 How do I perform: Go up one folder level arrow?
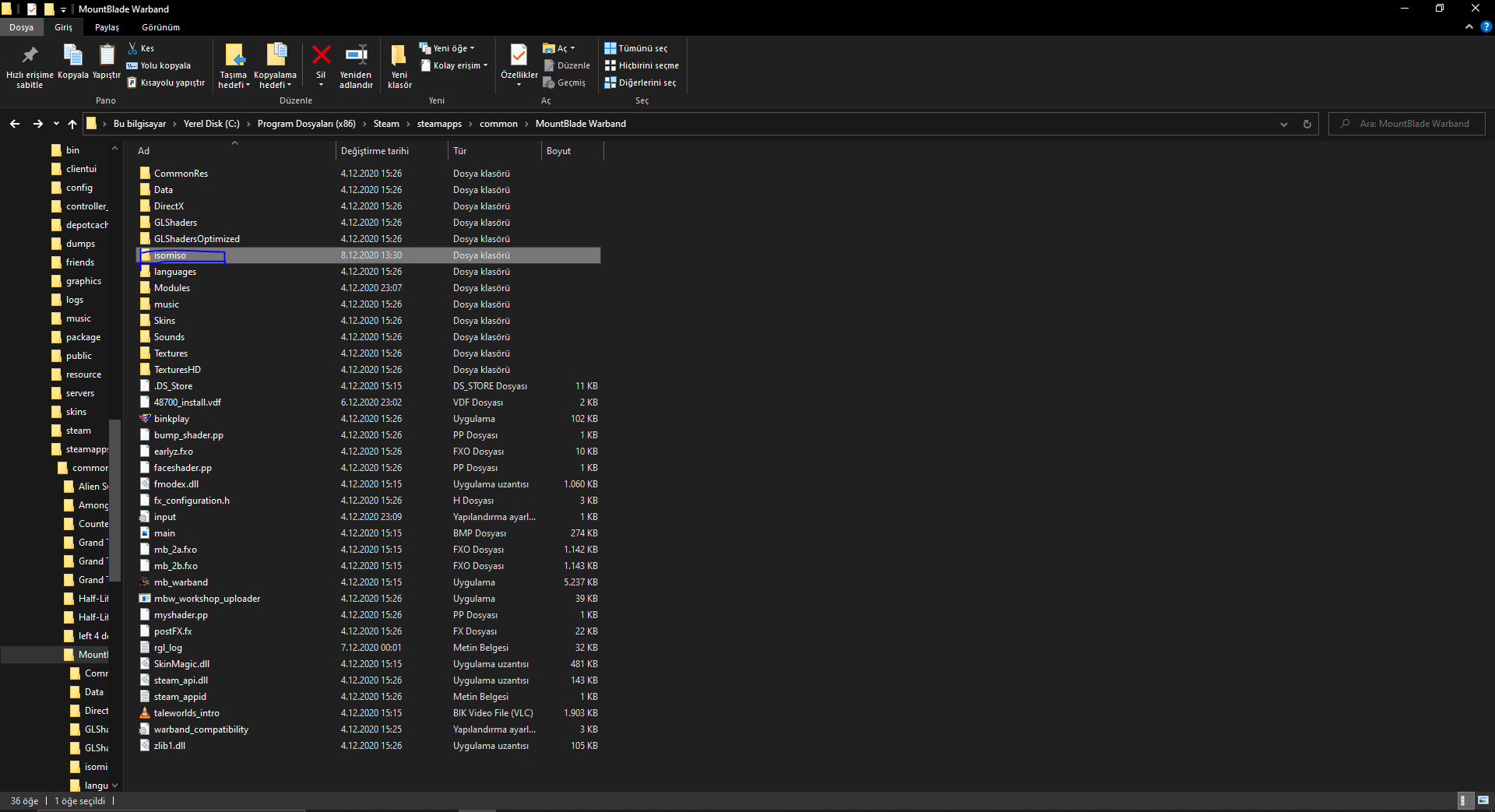[x=72, y=124]
